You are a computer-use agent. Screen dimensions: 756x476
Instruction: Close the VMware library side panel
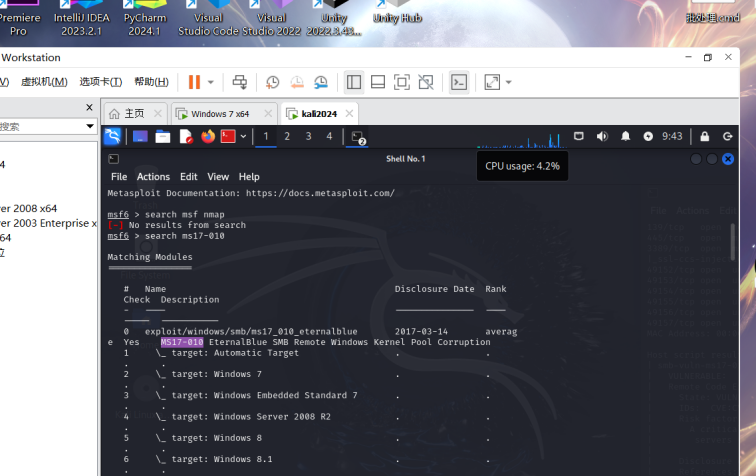pos(89,107)
